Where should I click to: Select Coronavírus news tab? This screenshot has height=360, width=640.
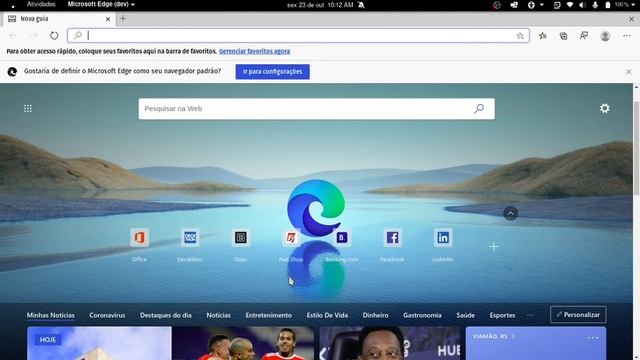[107, 315]
